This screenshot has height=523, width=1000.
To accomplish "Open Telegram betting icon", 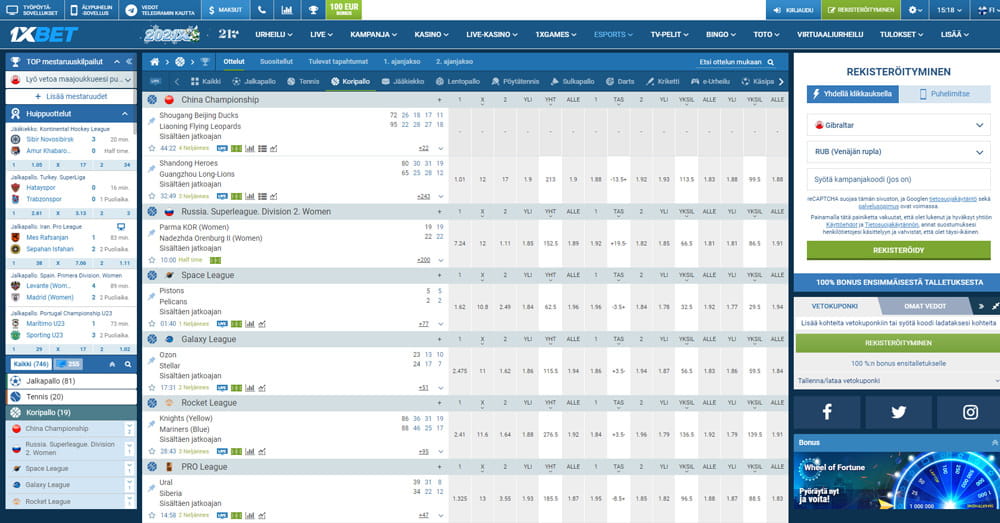I will [x=131, y=10].
